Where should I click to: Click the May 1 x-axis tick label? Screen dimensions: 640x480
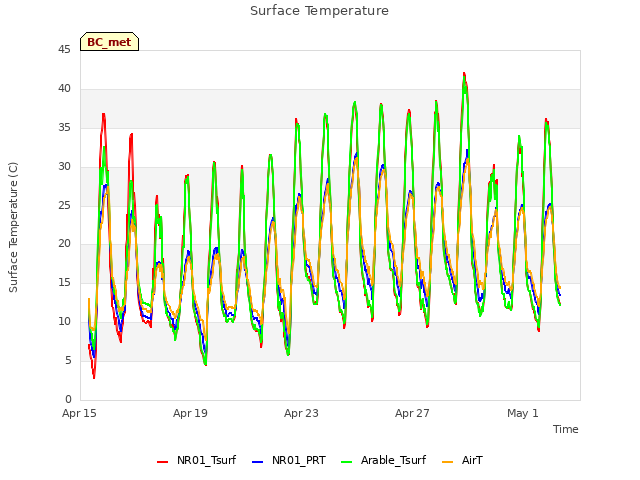(523, 413)
